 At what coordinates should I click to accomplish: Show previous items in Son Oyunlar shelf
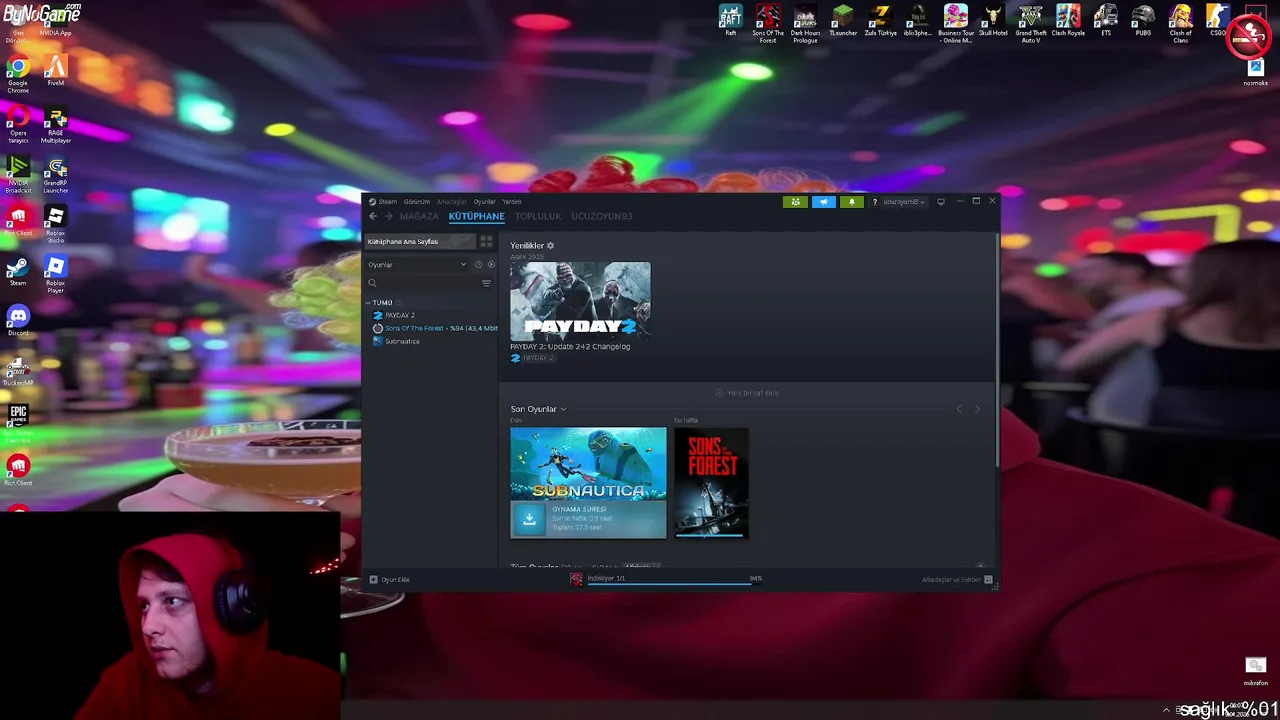[960, 409]
